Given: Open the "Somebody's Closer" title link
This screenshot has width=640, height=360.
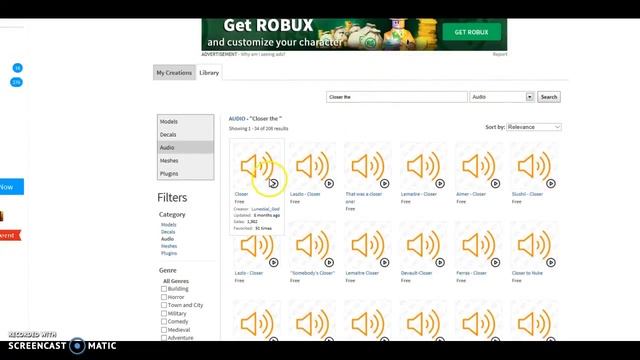Looking at the screenshot, I should [x=313, y=273].
